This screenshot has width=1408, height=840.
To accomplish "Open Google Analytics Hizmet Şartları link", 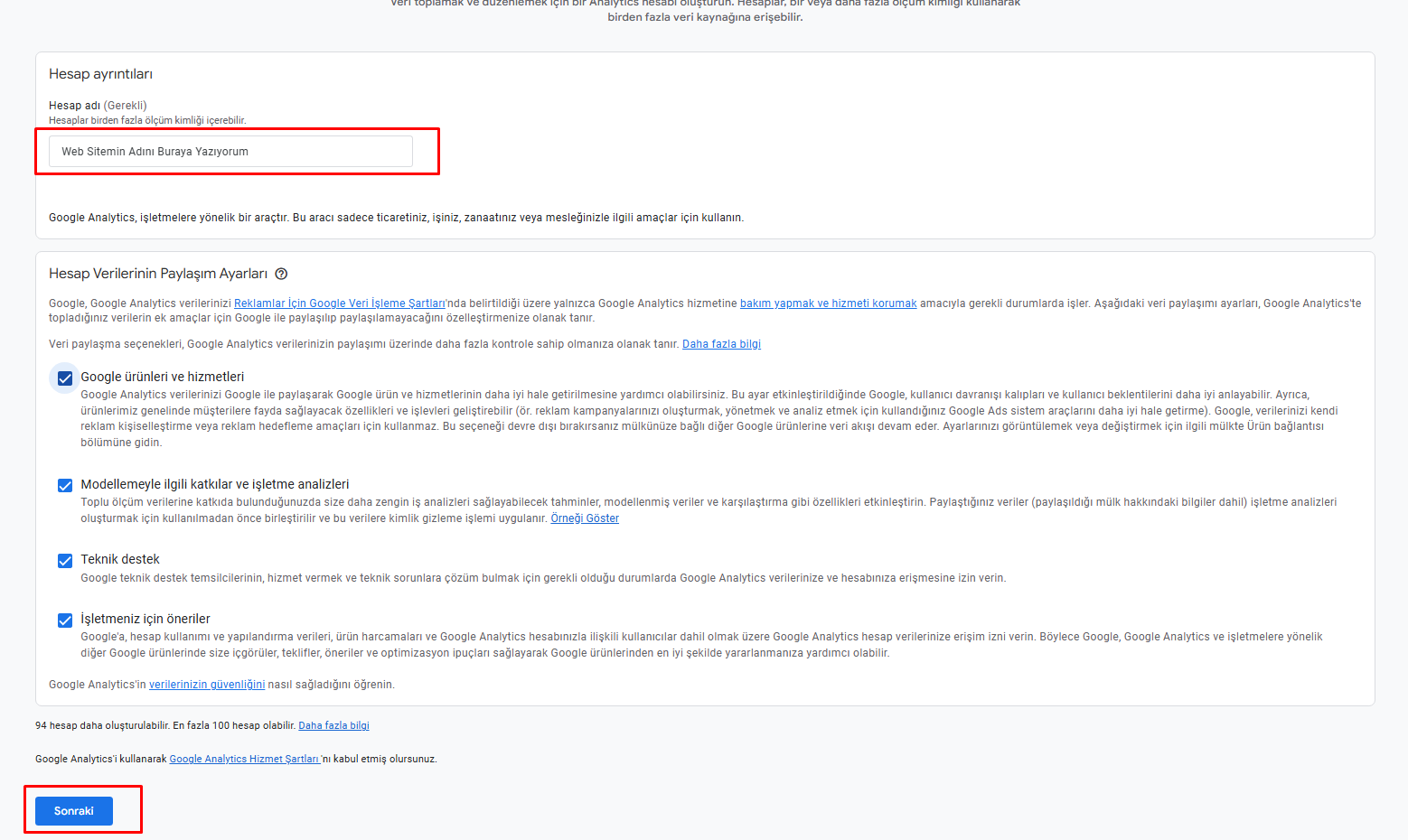I will coord(244,759).
